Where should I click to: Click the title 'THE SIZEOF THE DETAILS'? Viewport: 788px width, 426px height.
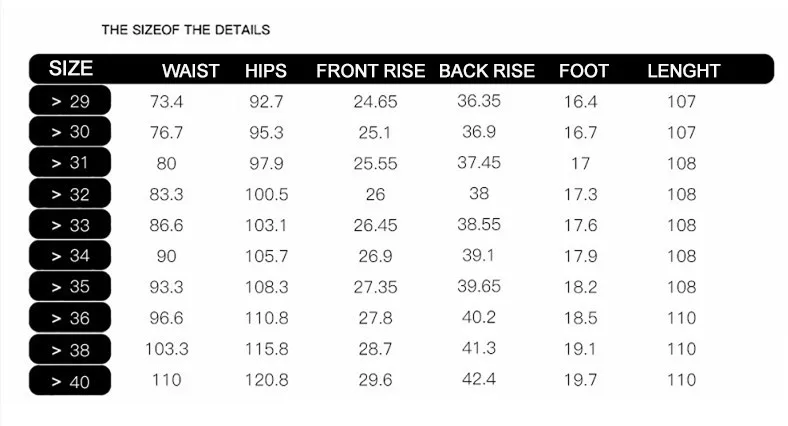pyautogui.click(x=186, y=30)
